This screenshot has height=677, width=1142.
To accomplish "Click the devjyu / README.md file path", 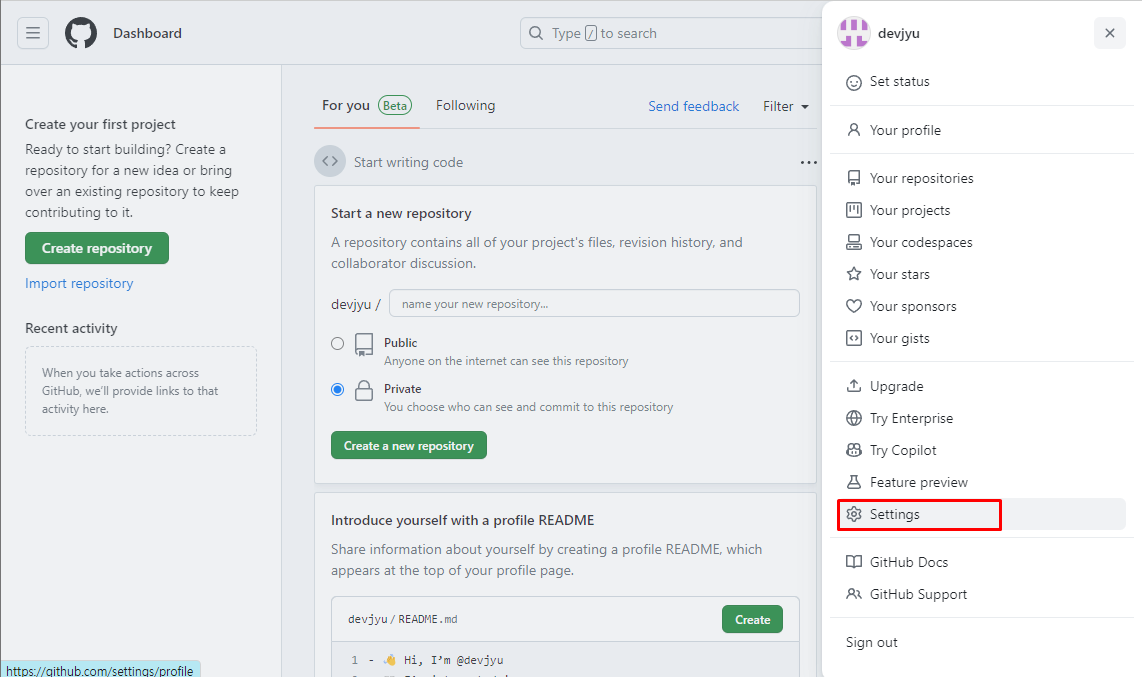I will (x=403, y=619).
